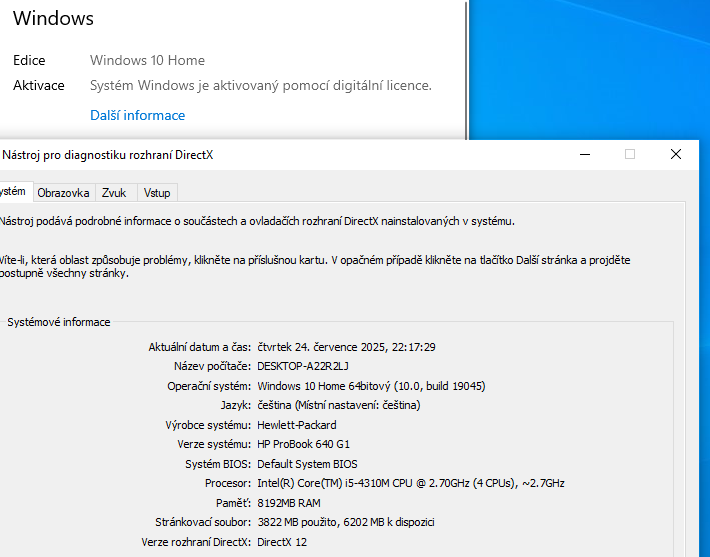
Task: Open the Další informace link
Action: pyautogui.click(x=137, y=115)
